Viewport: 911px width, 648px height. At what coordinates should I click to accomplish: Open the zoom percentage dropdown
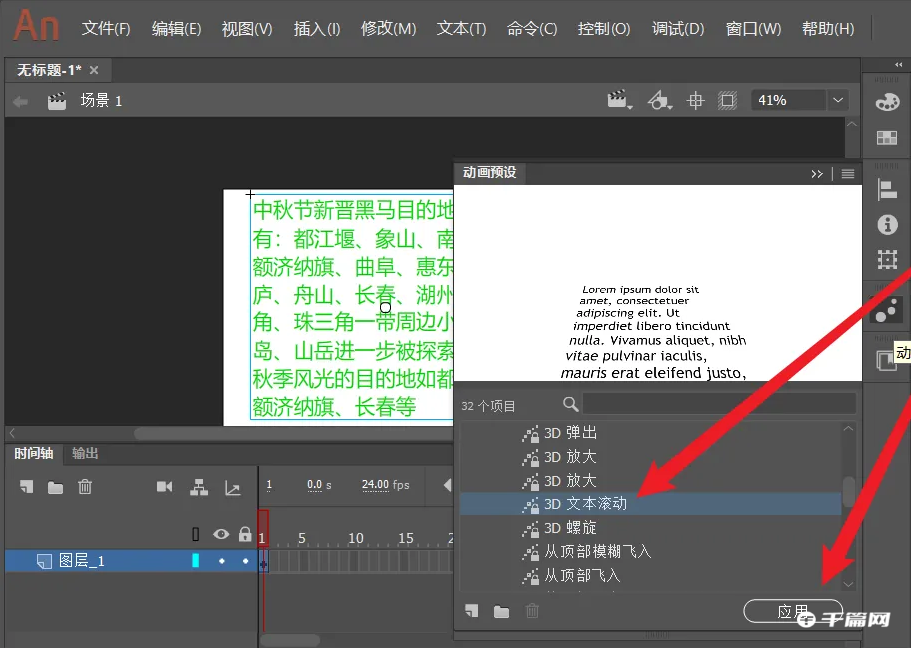coord(837,100)
